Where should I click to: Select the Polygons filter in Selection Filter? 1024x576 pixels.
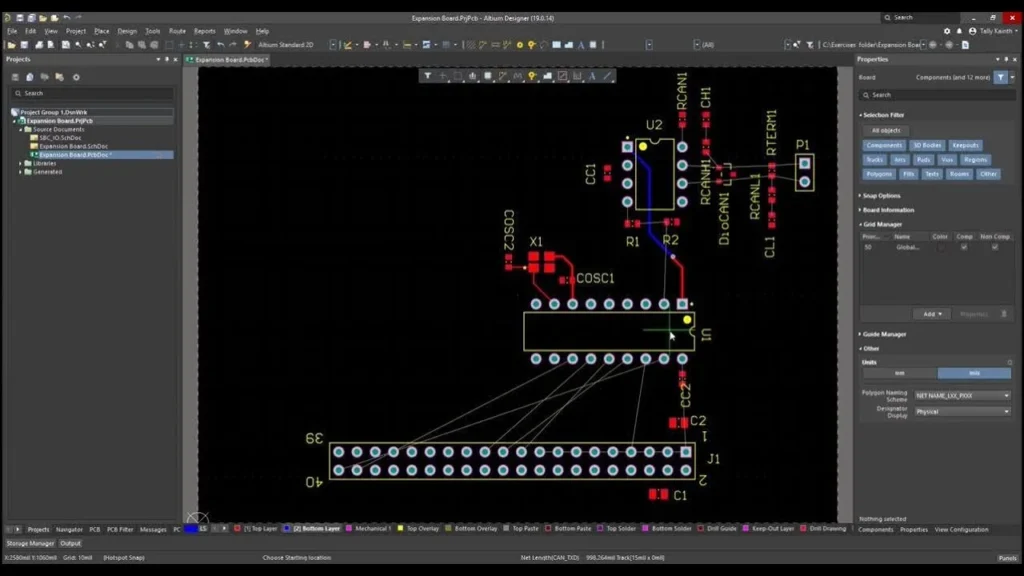tap(879, 174)
